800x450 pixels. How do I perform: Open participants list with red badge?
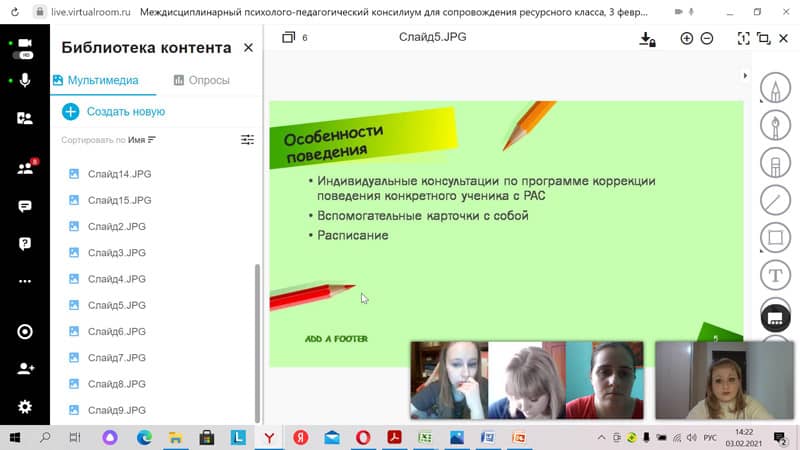tap(25, 167)
